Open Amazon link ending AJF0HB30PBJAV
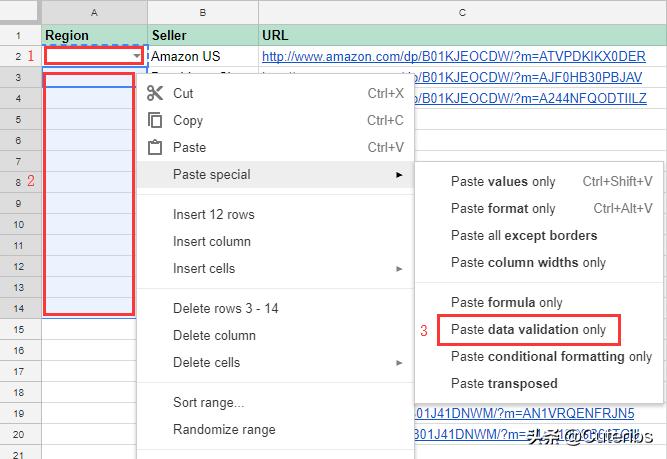Screen dimensions: 667x459 point(527,77)
